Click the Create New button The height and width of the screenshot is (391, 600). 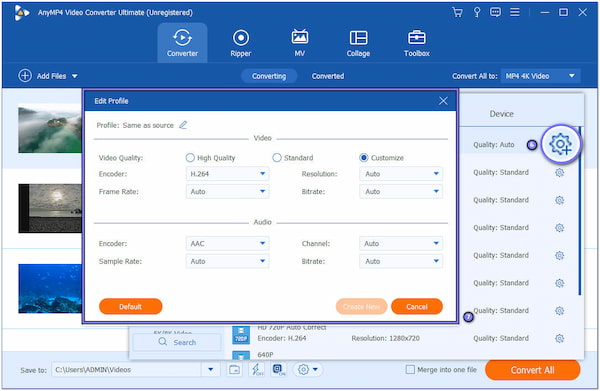361,306
